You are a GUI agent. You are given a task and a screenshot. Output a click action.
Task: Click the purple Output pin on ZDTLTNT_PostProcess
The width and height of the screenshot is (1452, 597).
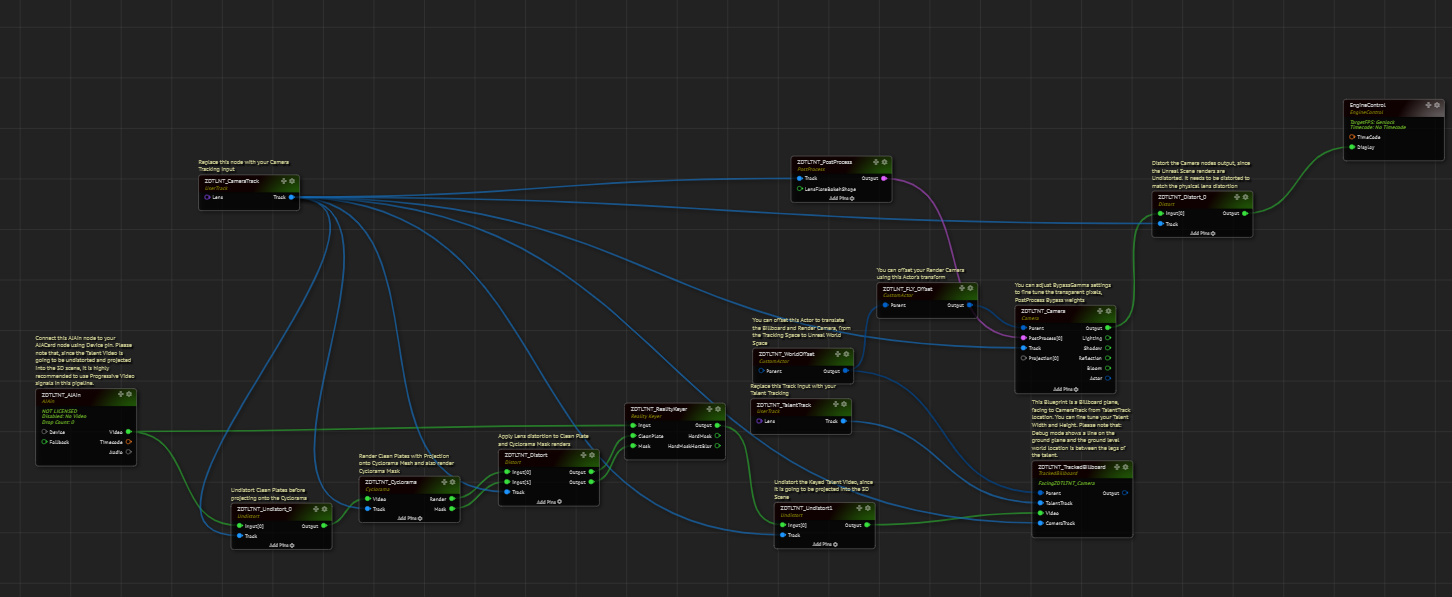click(x=884, y=178)
